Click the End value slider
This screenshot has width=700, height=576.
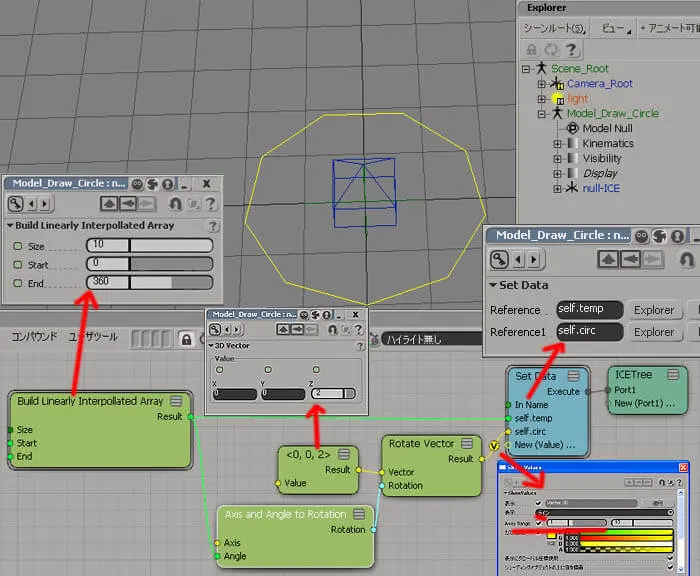(x=150, y=282)
